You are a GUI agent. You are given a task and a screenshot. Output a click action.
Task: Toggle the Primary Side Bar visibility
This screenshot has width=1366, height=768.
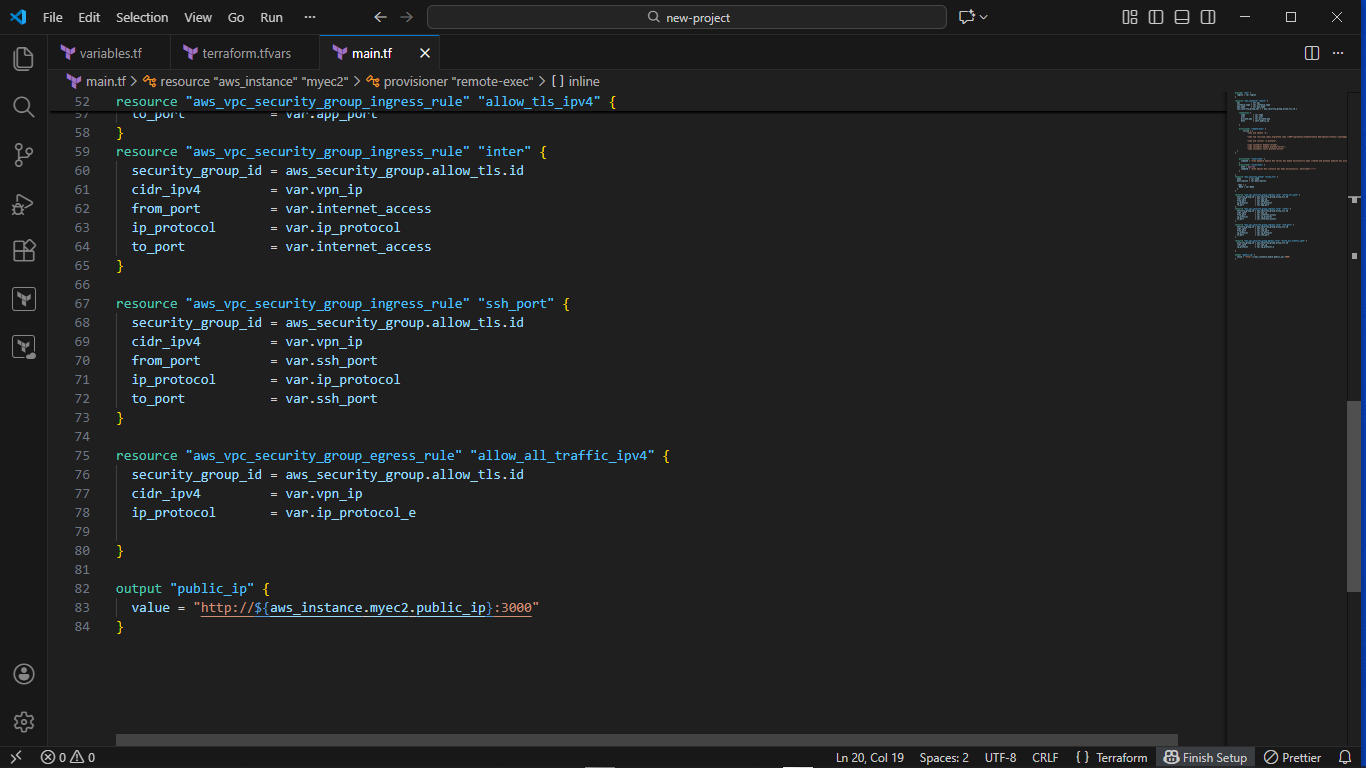click(1155, 17)
